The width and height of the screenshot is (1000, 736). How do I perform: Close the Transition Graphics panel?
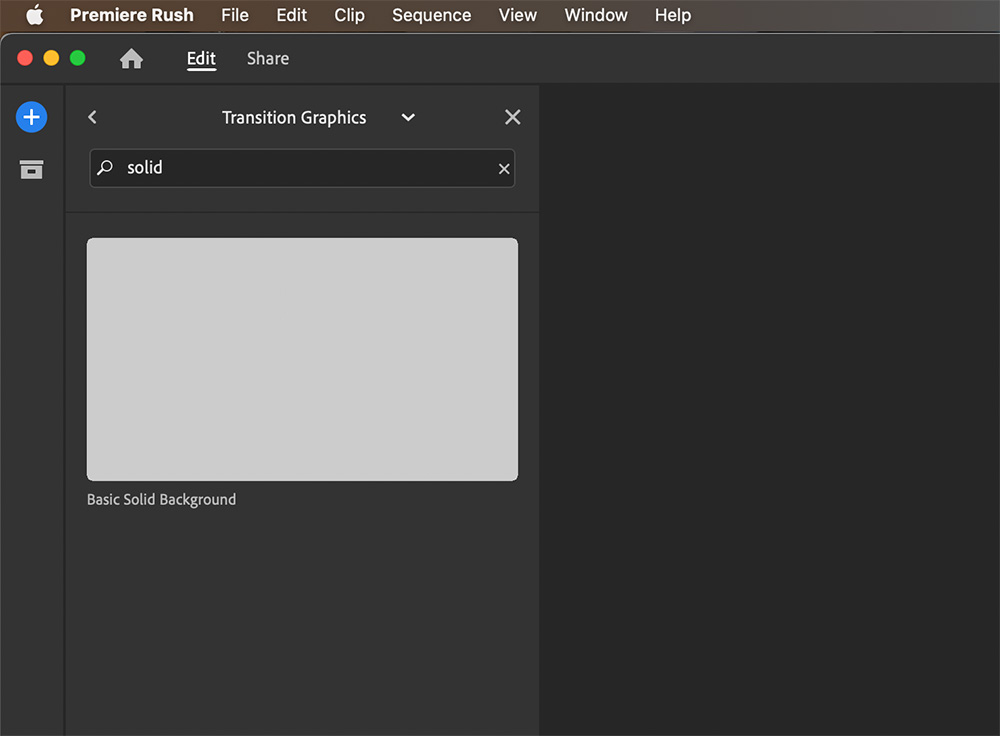[x=513, y=117]
